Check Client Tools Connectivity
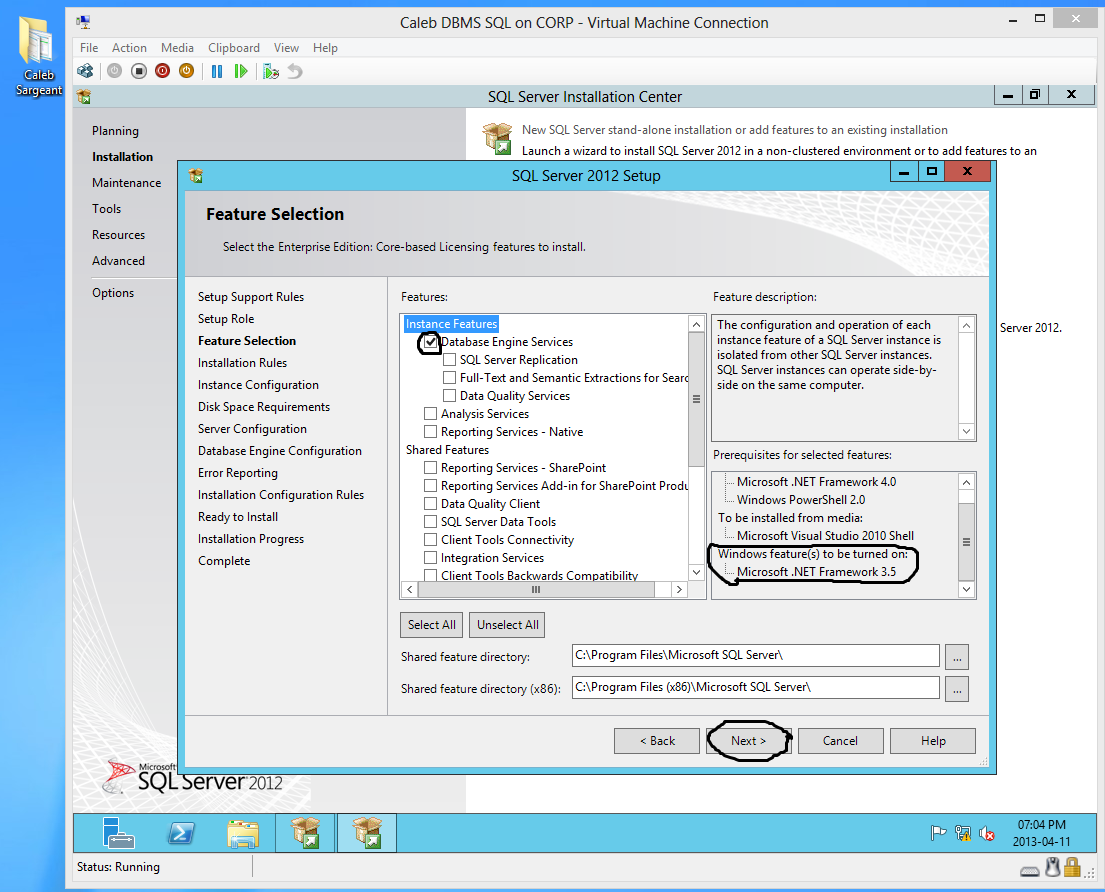Viewport: 1105px width, 892px height. [431, 540]
